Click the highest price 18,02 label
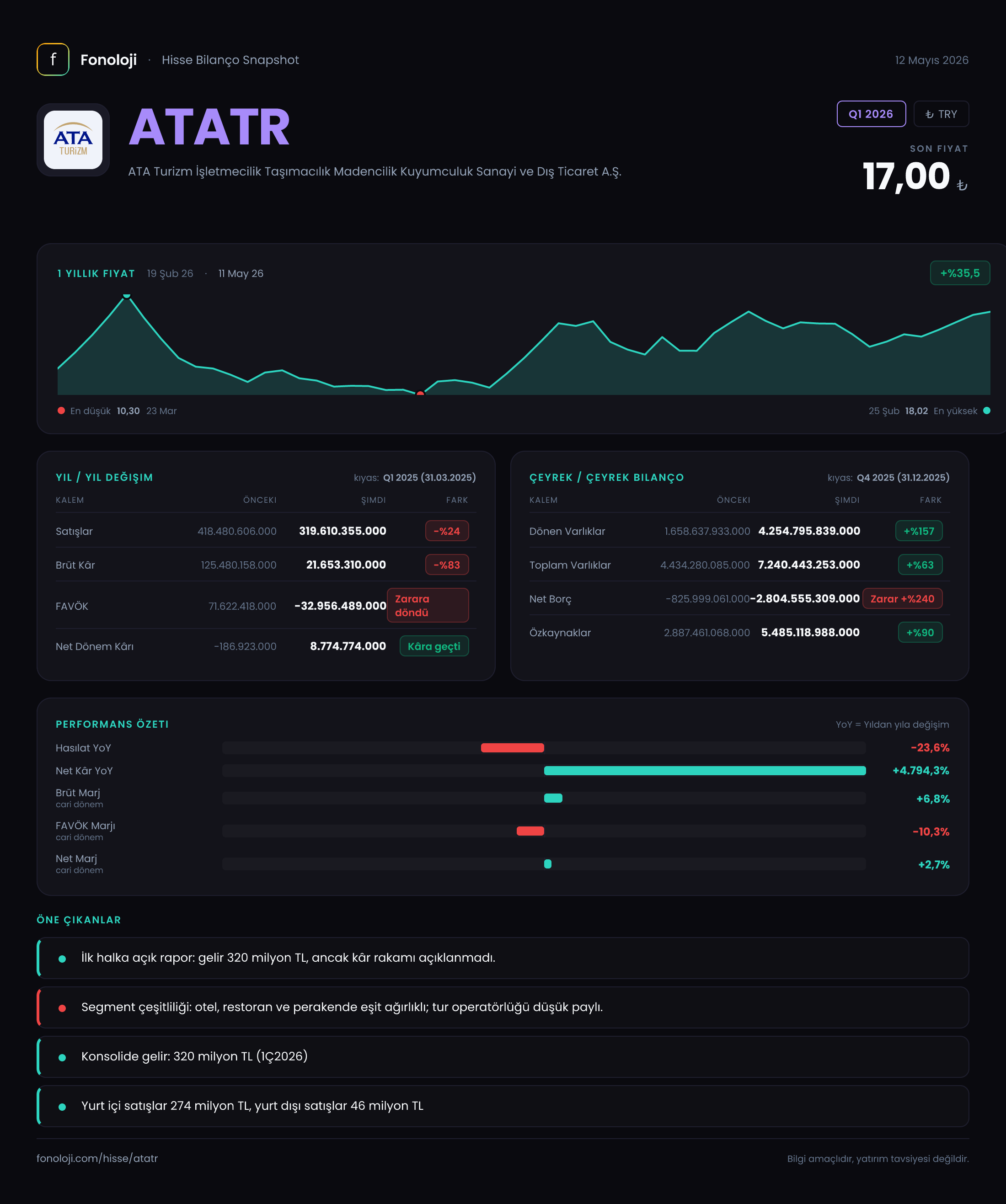 (x=916, y=411)
